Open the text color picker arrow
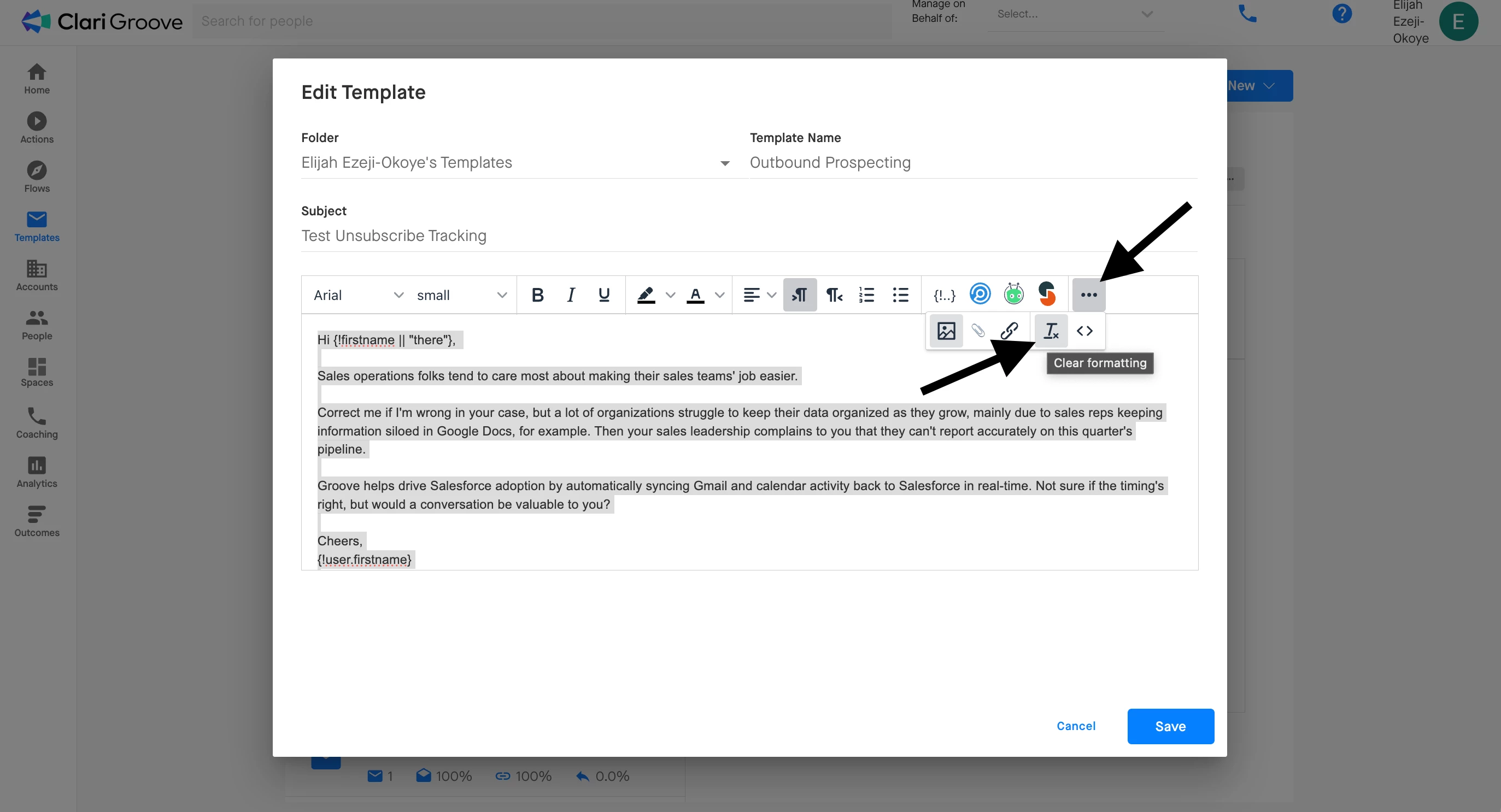1501x812 pixels. [720, 295]
